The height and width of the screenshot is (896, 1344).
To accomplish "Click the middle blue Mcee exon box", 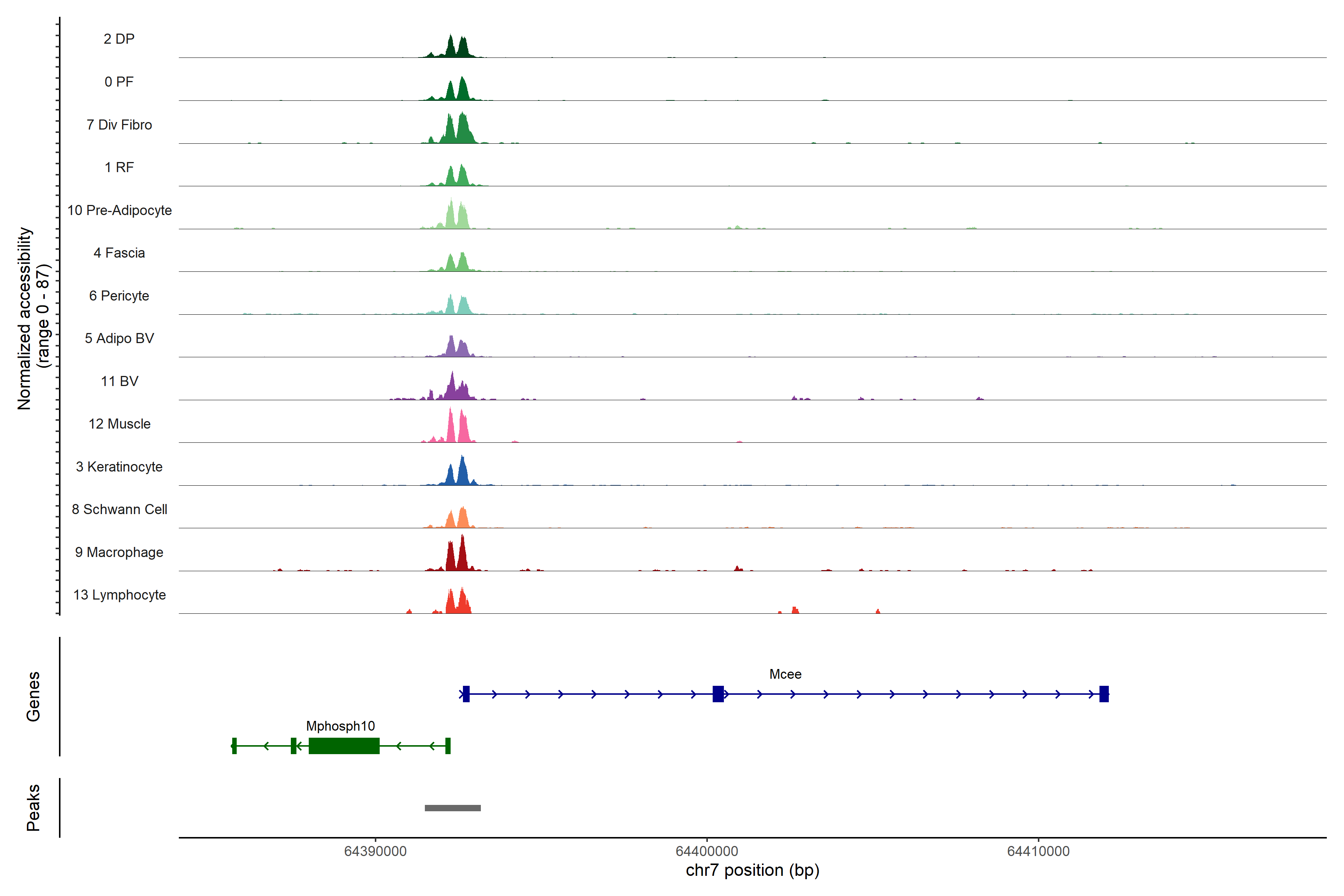I will click(x=718, y=694).
